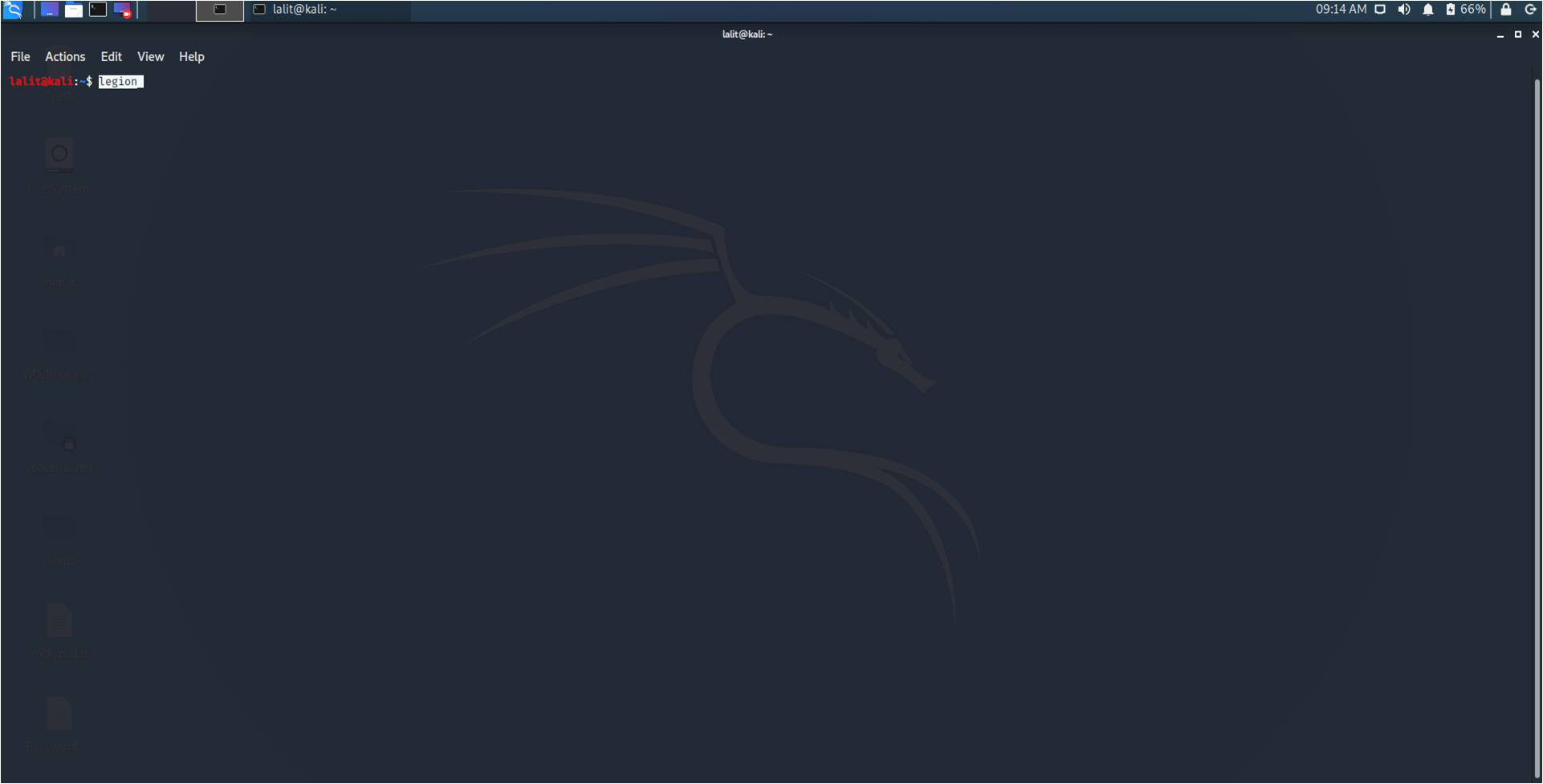Close the terminal window
This screenshot has width=1543, height=784.
(1535, 35)
